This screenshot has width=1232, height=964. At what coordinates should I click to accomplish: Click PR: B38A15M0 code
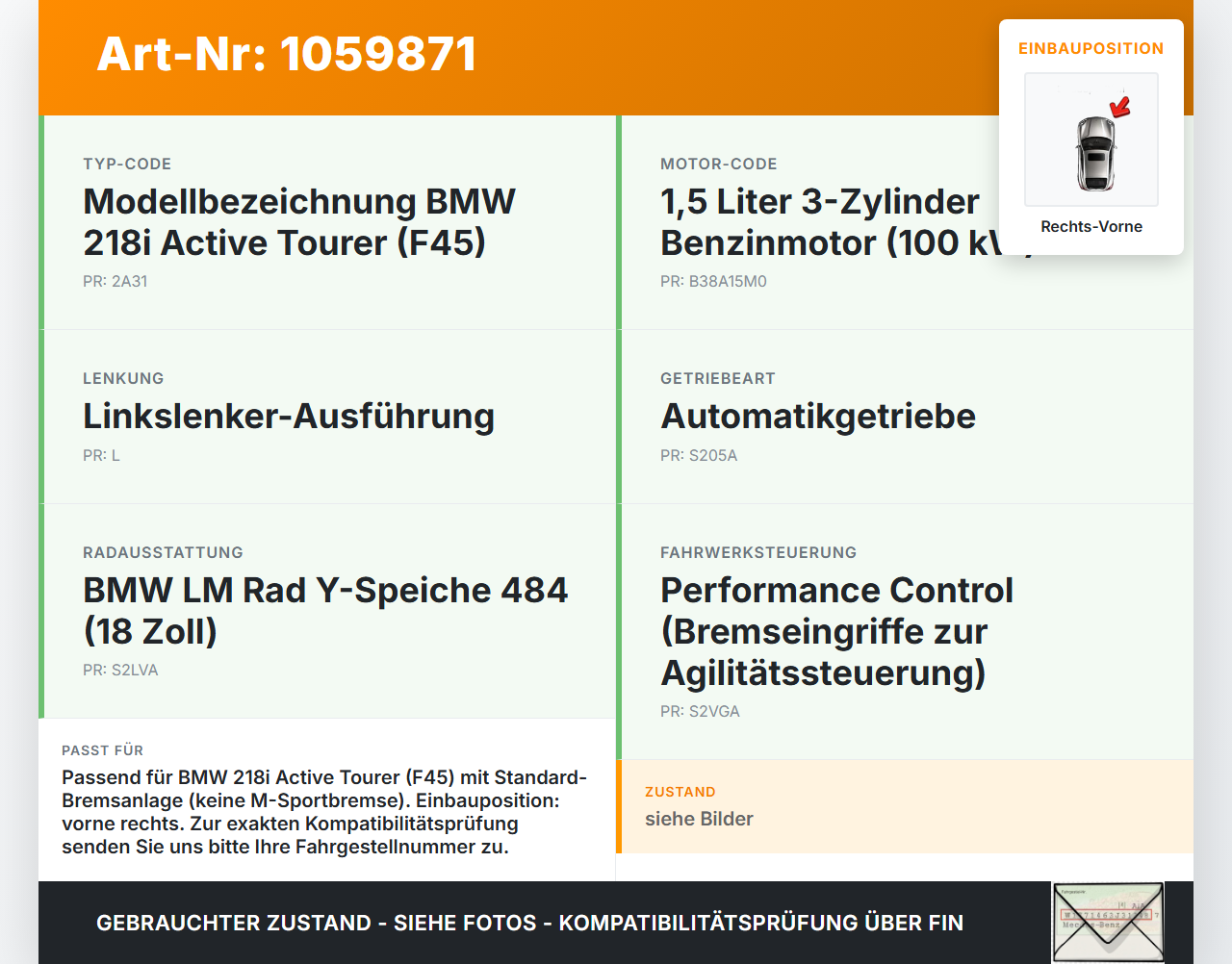click(713, 281)
